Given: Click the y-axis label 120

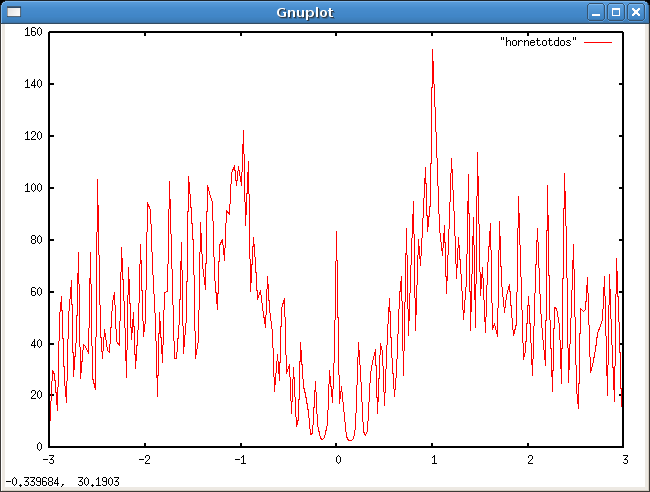Looking at the screenshot, I should click(33, 136).
